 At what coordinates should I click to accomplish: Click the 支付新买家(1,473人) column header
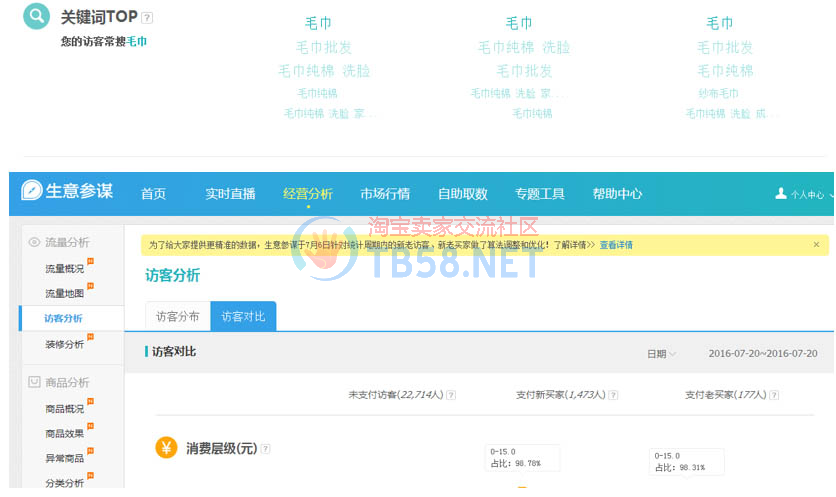(x=561, y=395)
